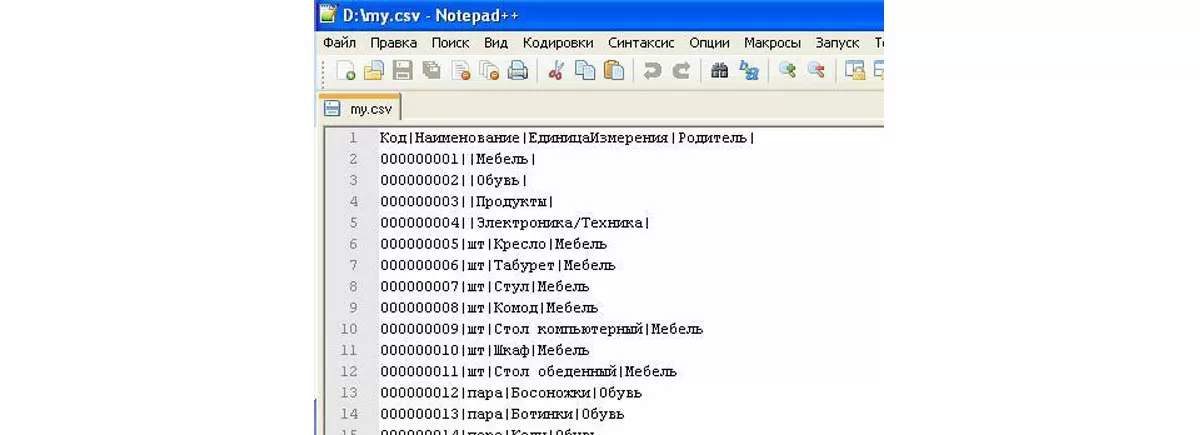The width and height of the screenshot is (1200, 435).
Task: Open a file using the folder icon
Action: coord(373,71)
